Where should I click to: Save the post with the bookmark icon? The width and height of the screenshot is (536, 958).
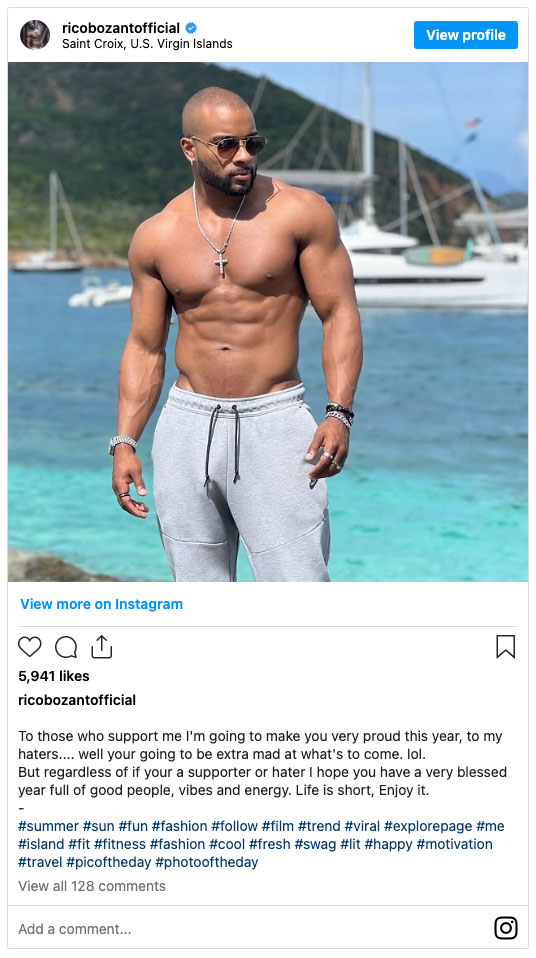505,646
